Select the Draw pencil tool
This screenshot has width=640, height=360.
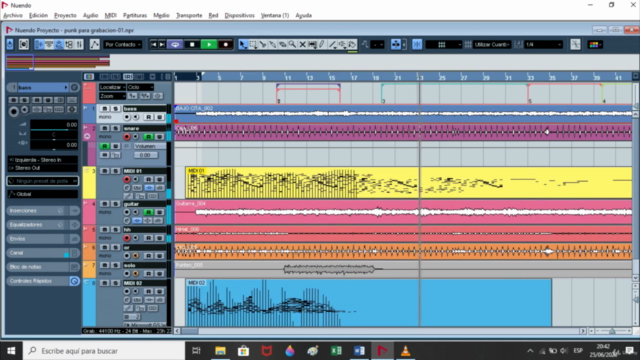322,44
